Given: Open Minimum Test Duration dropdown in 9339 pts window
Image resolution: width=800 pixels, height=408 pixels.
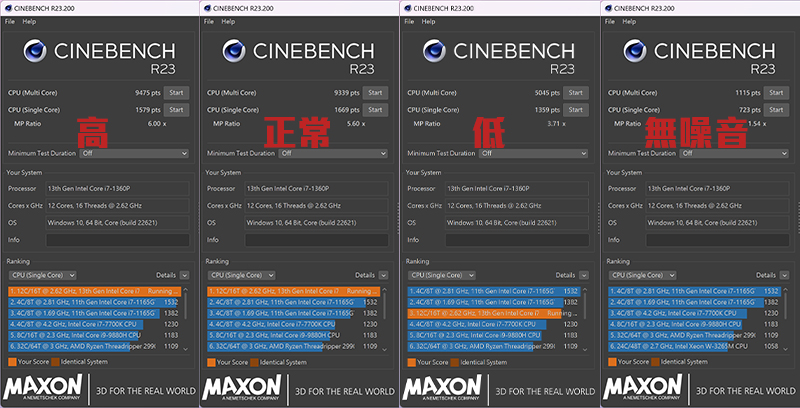Looking at the screenshot, I should (333, 153).
